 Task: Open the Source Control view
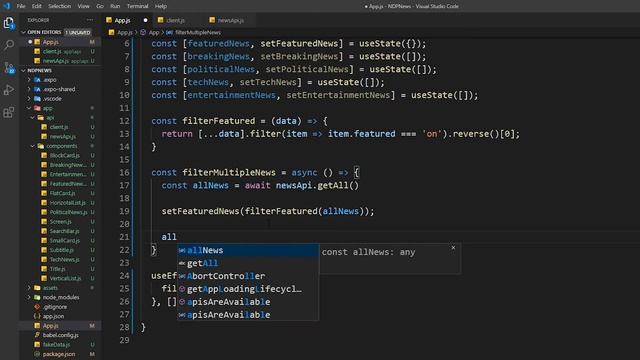coord(9,67)
